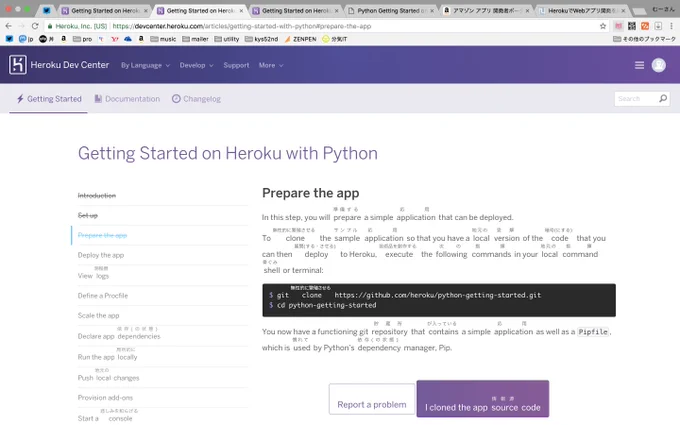Click the git clone command line
The image size is (680, 425).
pos(405,295)
